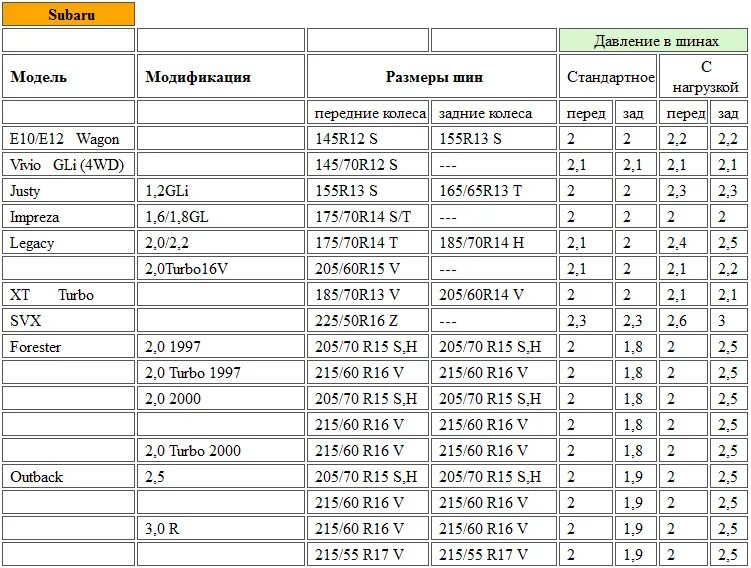The image size is (751, 568).
Task: Click the 'Forester' model cell
Action: (68, 347)
